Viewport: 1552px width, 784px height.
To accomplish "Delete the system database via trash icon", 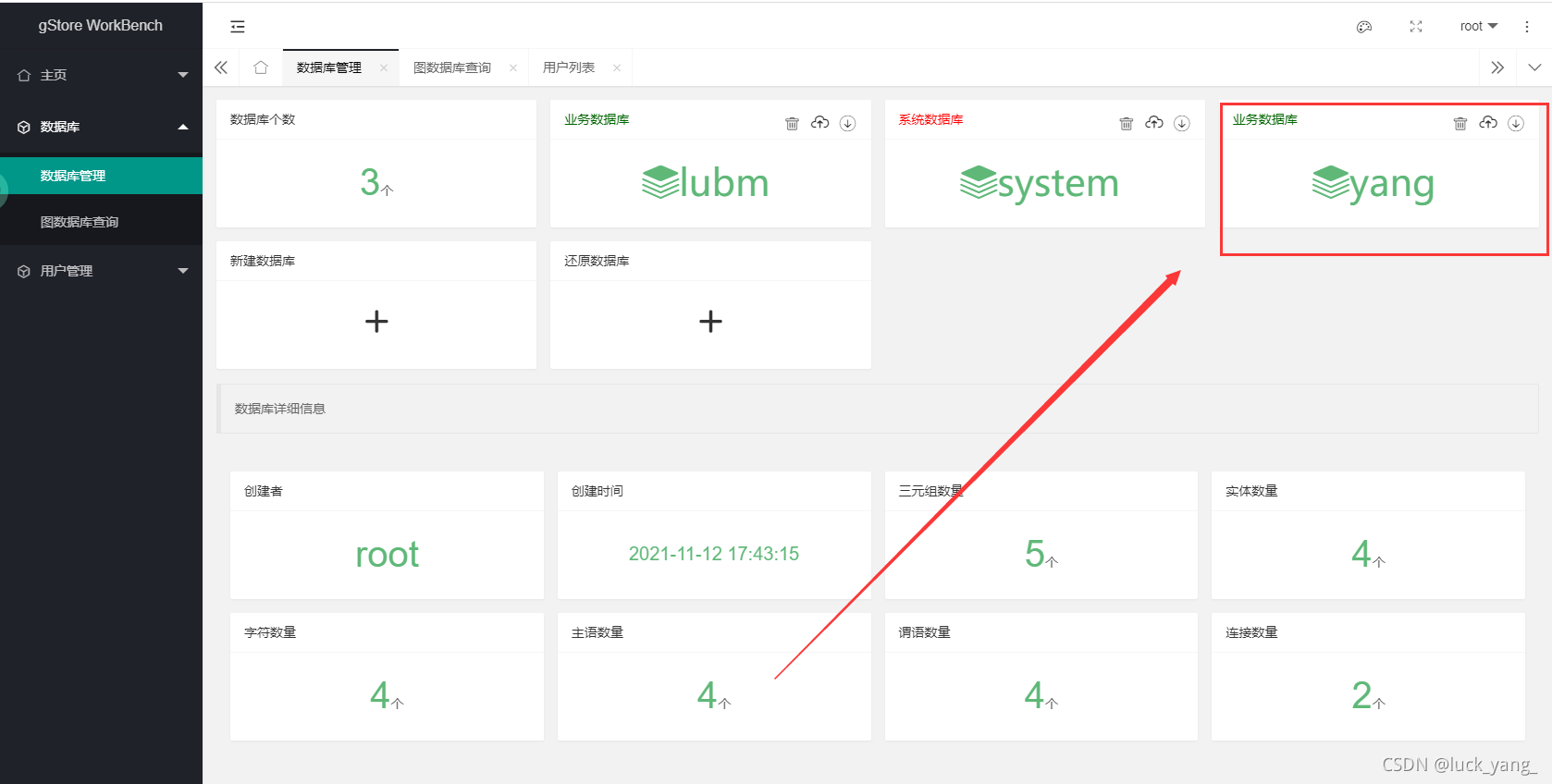I will (x=1126, y=123).
